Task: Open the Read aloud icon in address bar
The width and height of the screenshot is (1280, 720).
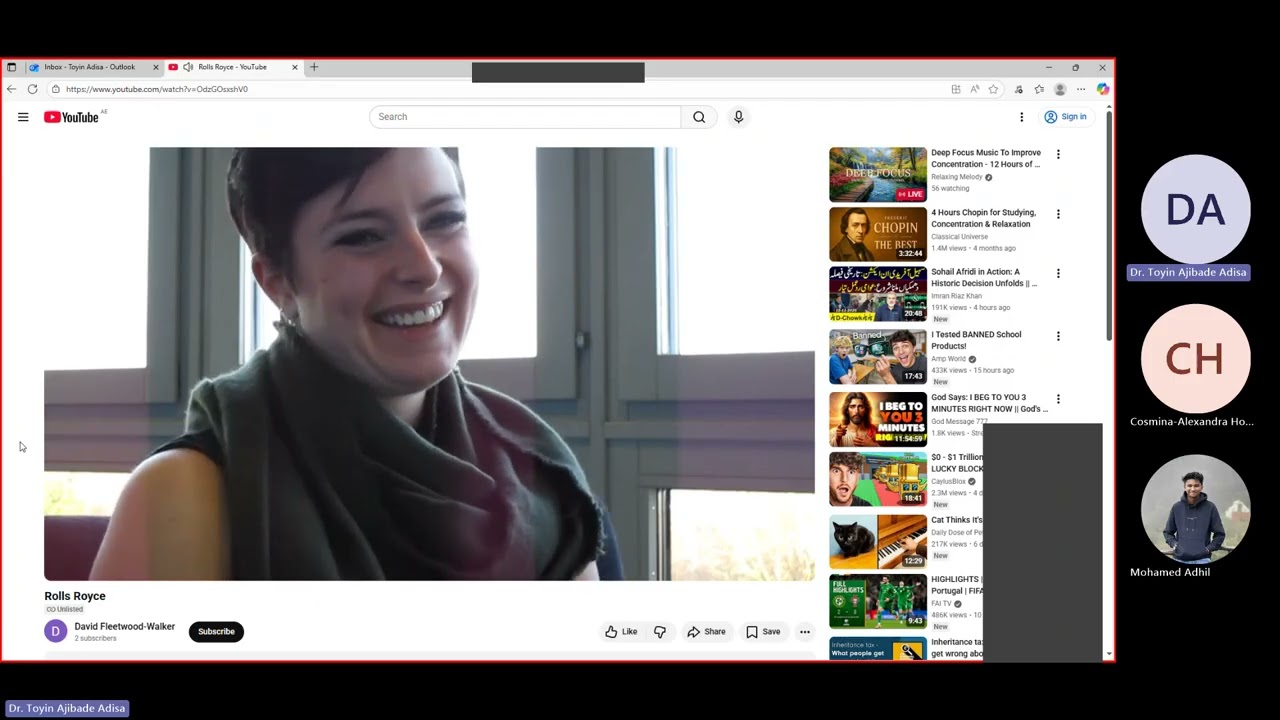Action: point(974,89)
